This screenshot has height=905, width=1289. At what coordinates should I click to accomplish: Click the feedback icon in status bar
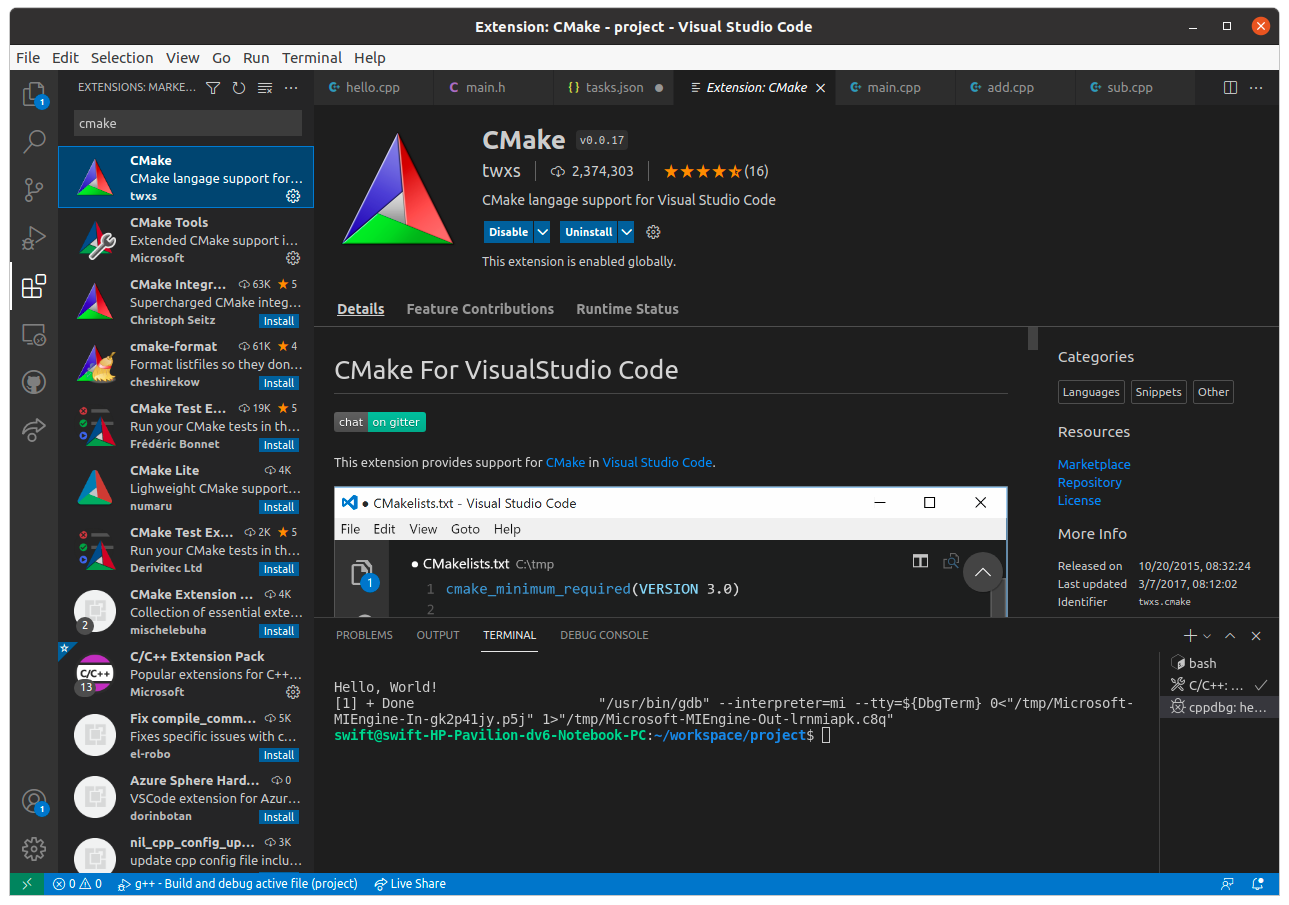tap(1227, 884)
